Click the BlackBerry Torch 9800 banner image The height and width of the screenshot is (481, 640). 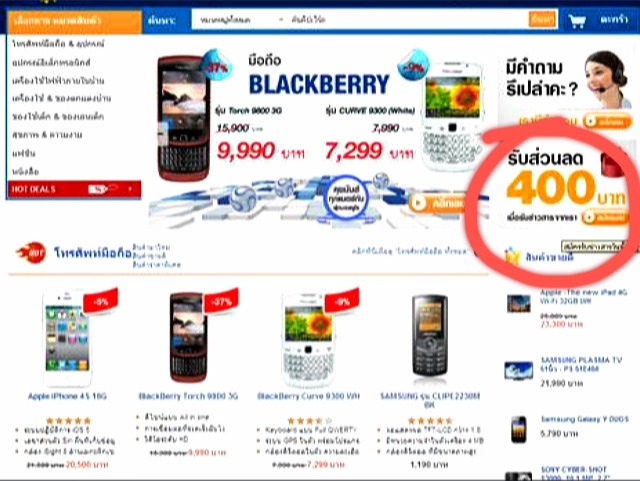coord(184,118)
